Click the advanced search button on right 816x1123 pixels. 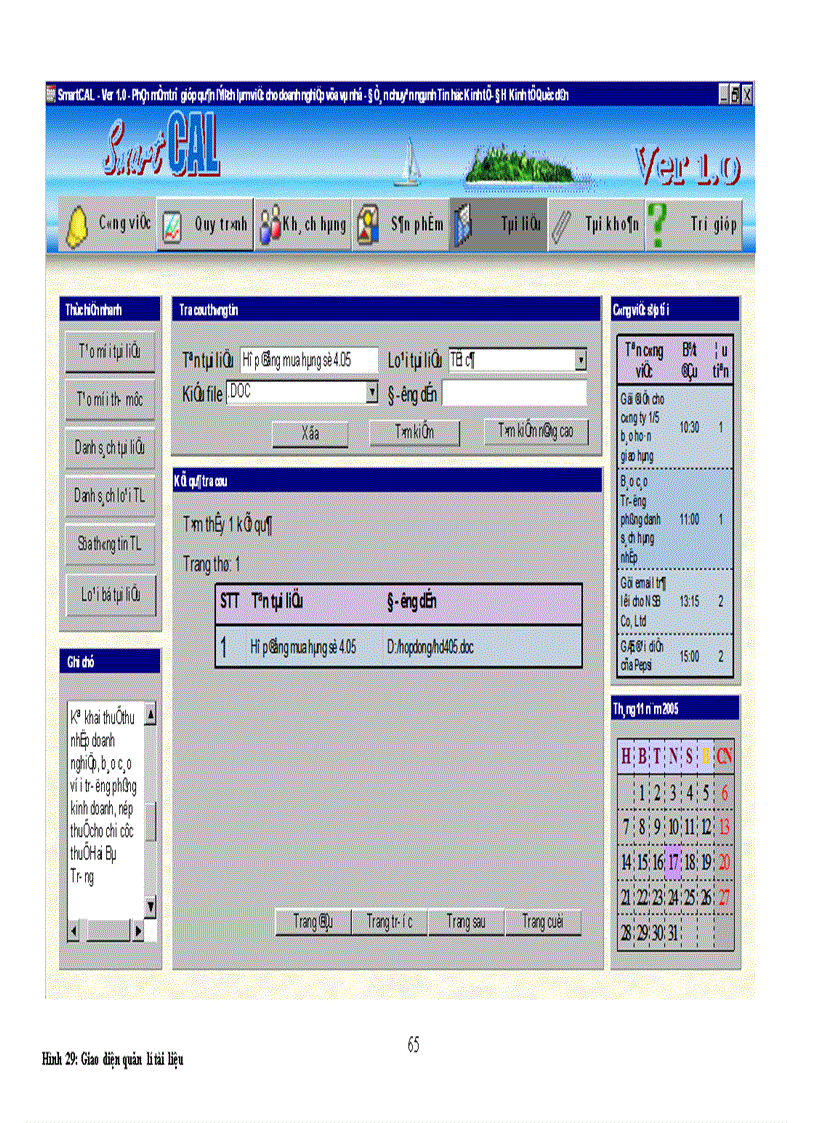(x=536, y=432)
